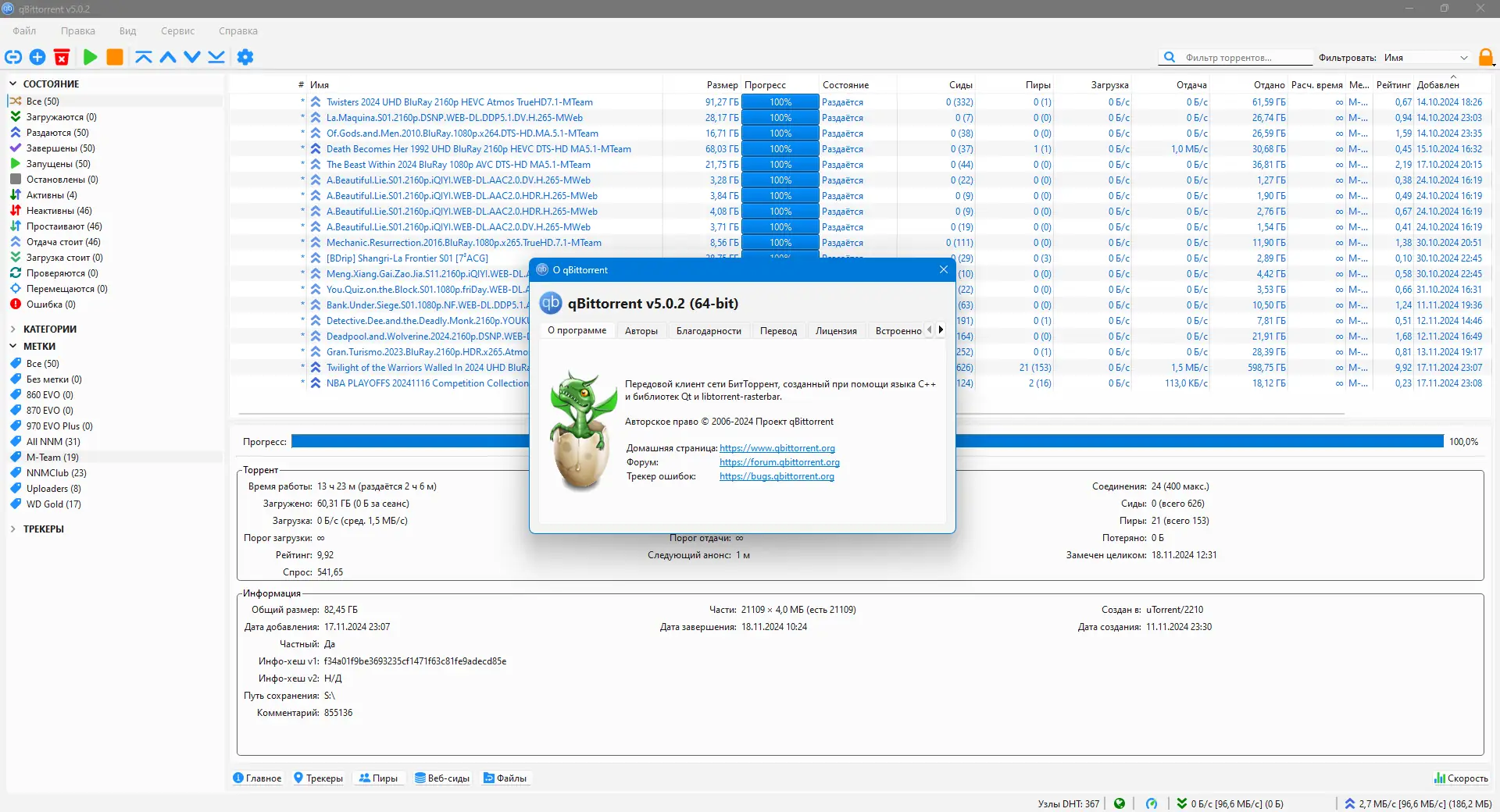Click the blue upload speed status entry
Viewport: 1500px width, 812px height.
click(x=1418, y=803)
